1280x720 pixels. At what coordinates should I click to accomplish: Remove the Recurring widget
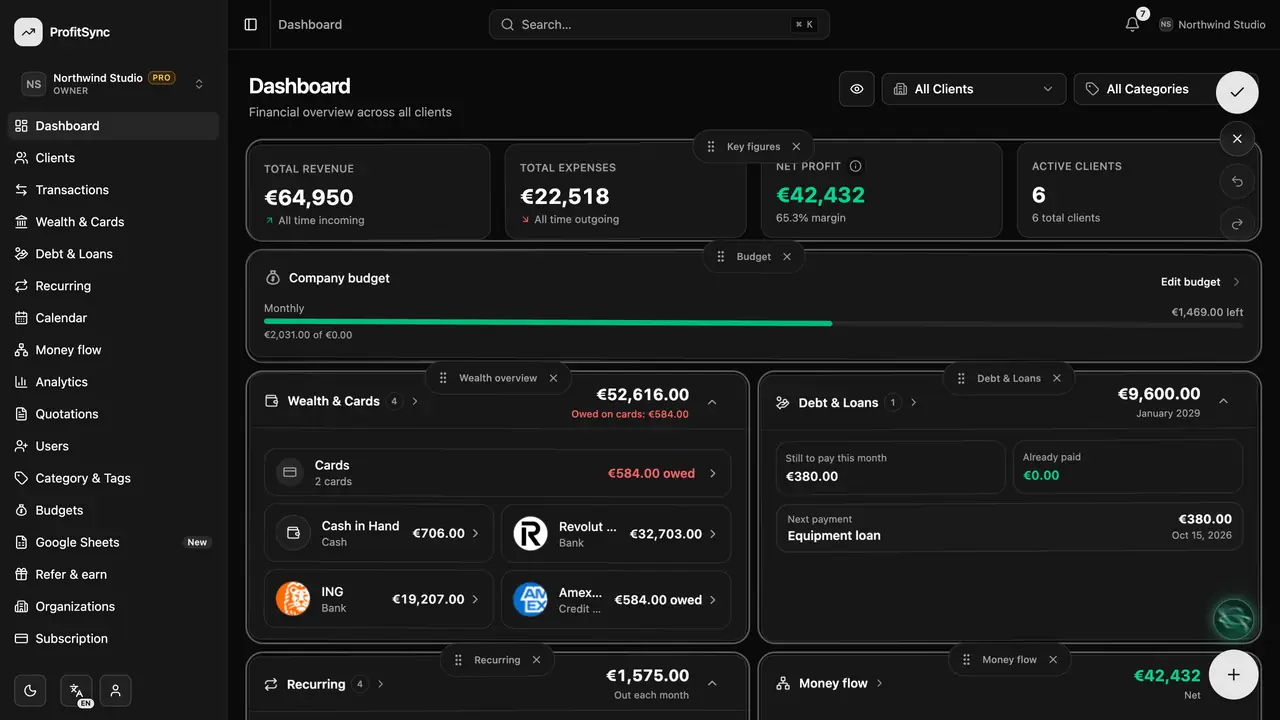tap(536, 660)
